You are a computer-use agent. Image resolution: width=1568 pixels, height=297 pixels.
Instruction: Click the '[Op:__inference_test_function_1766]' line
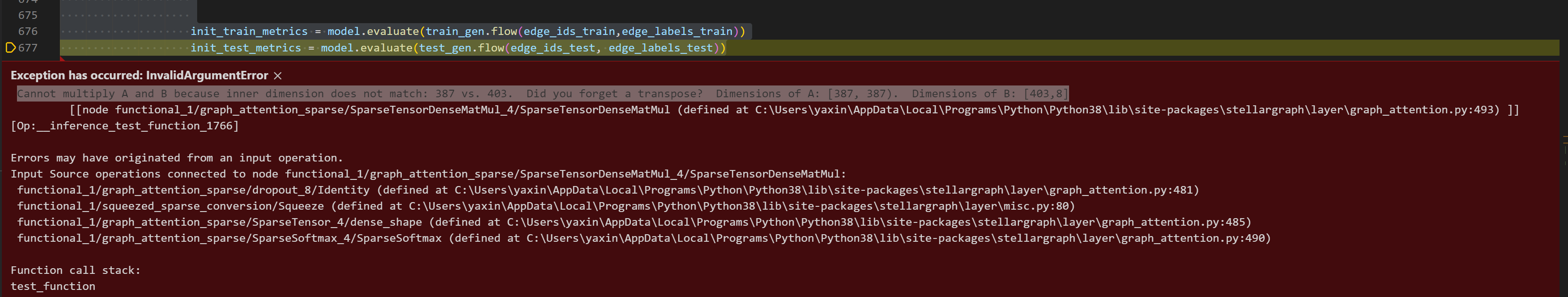(125, 126)
